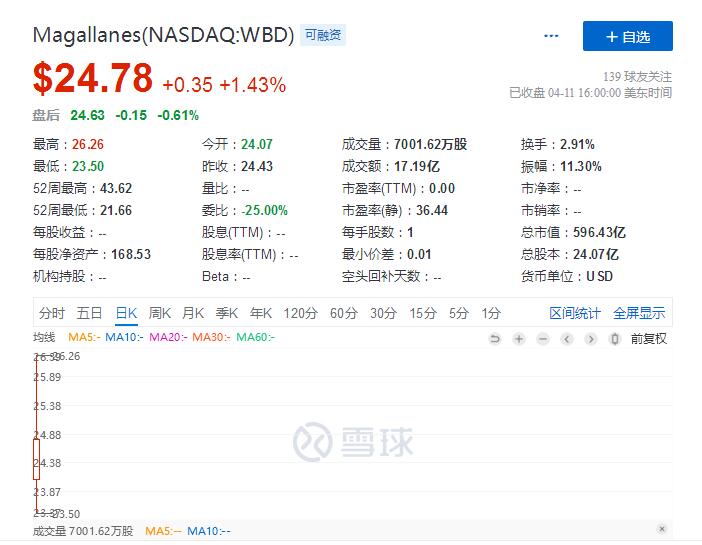The width and height of the screenshot is (702, 545).
Task: Click the 总股本 value 24.07亿
Action: (x=595, y=254)
